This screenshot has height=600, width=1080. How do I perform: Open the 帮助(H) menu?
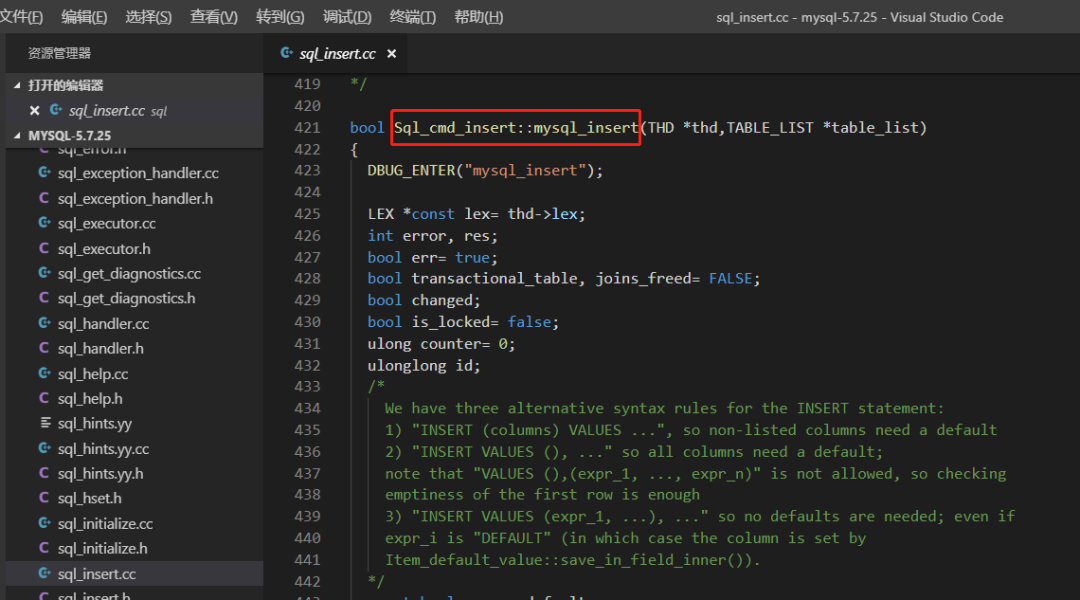coord(479,17)
